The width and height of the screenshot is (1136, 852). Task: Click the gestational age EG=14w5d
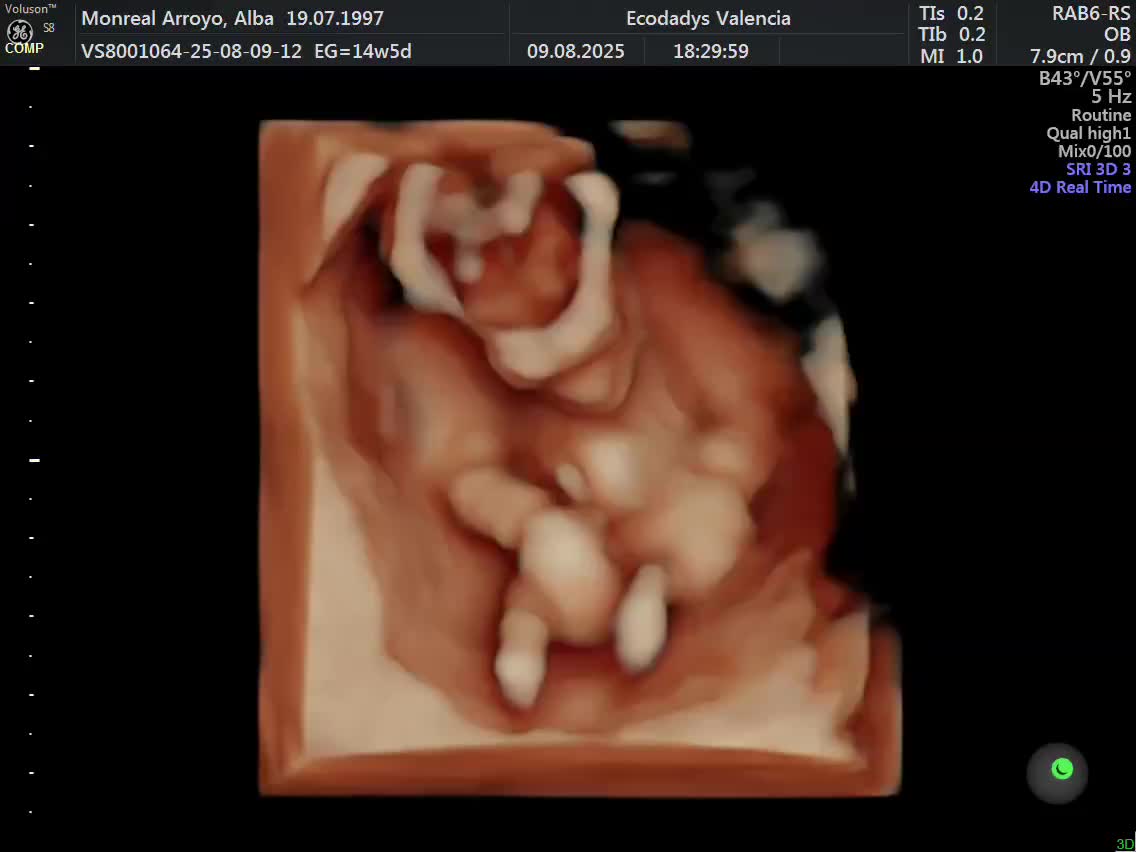pos(363,51)
